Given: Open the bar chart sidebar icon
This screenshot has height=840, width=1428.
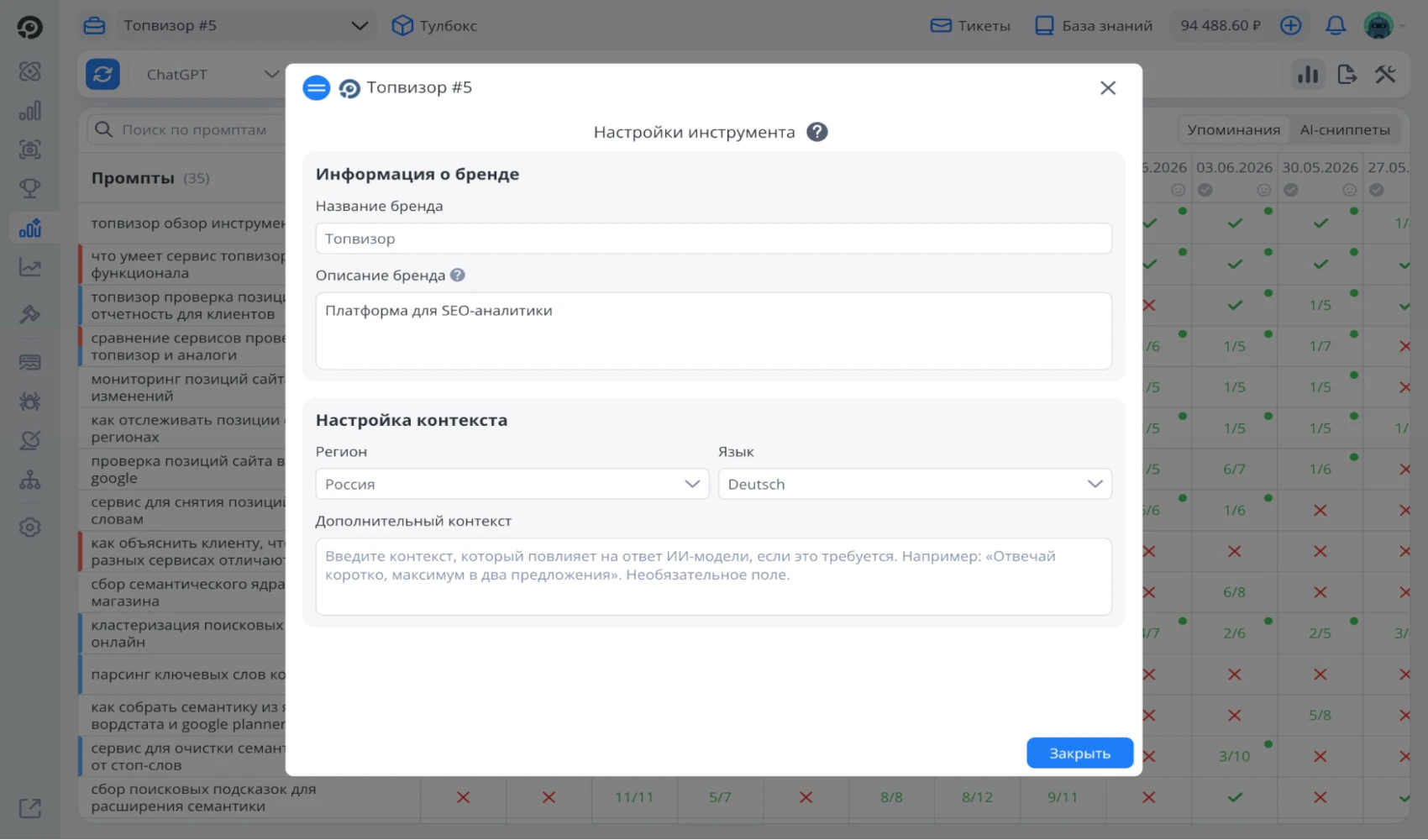Looking at the screenshot, I should pos(29,111).
